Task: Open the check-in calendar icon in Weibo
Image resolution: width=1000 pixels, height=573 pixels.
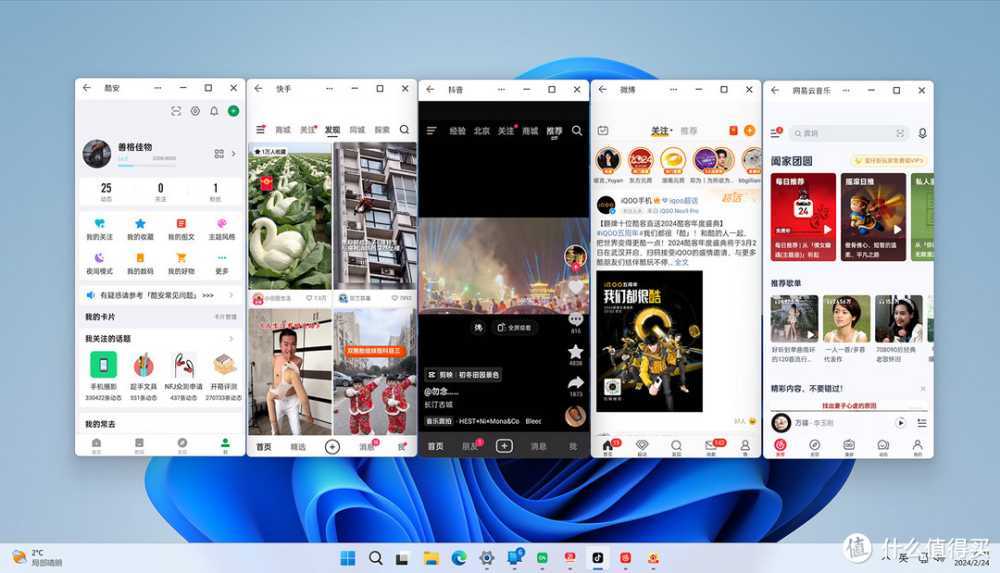Action: (603, 131)
